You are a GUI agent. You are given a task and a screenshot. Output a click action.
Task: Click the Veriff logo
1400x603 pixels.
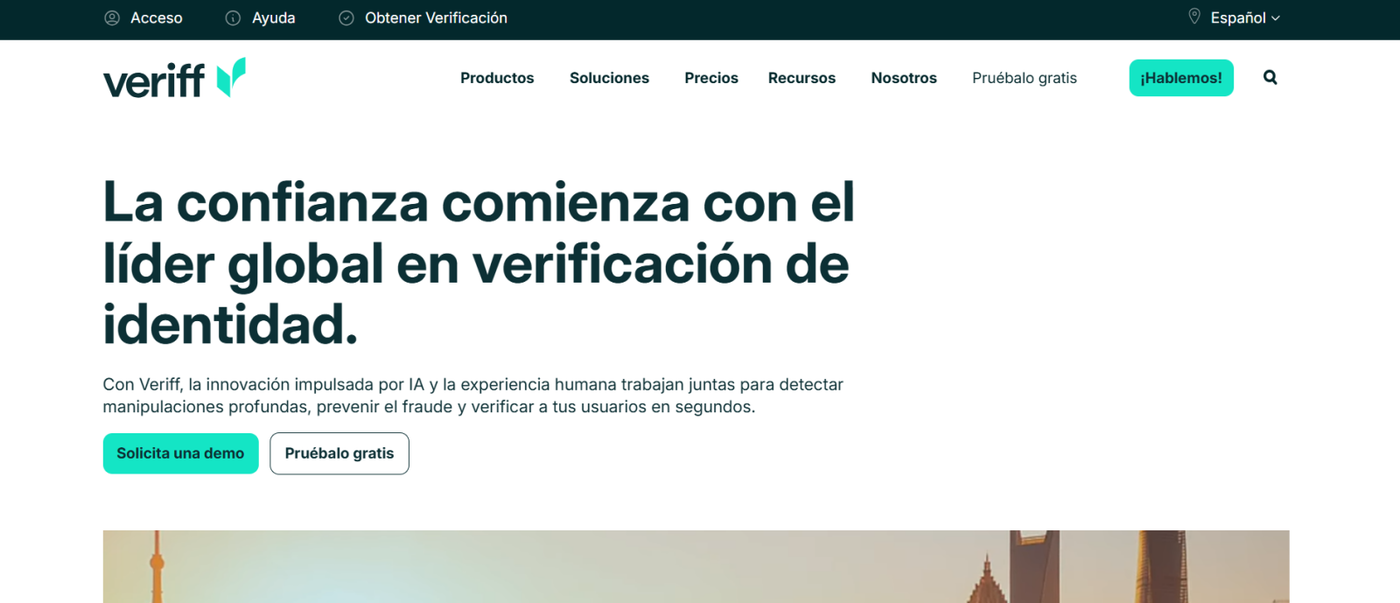[174, 78]
